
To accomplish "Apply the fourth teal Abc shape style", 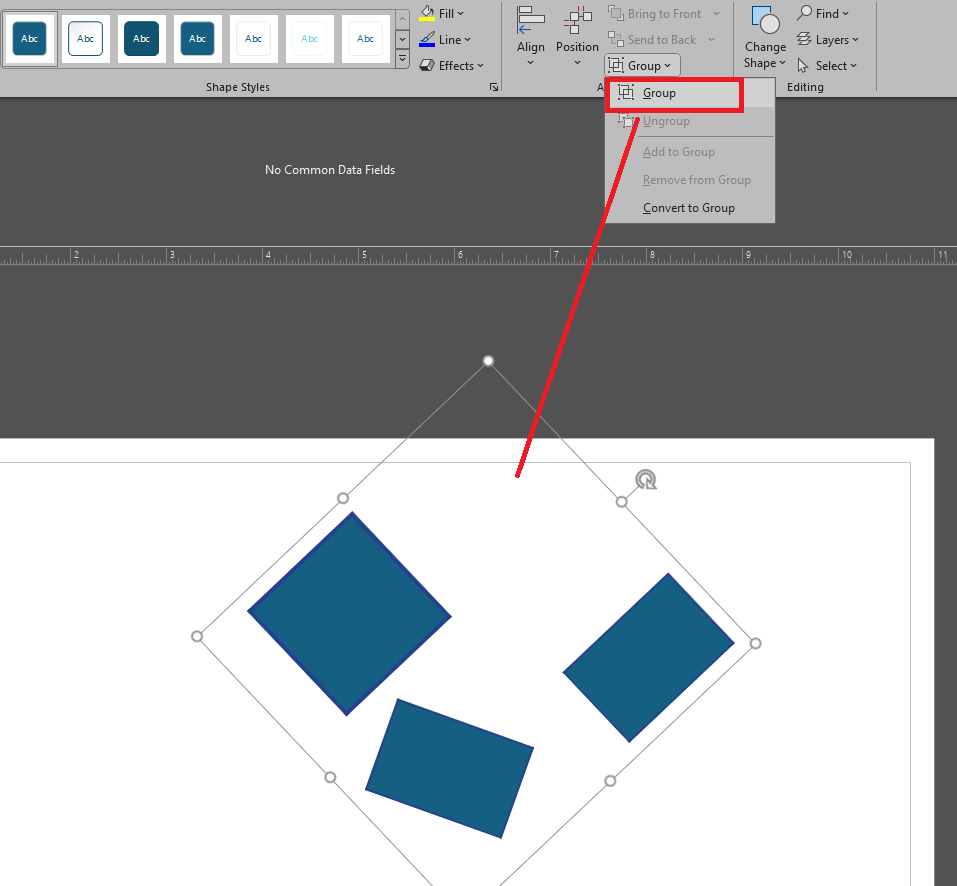I will (198, 38).
